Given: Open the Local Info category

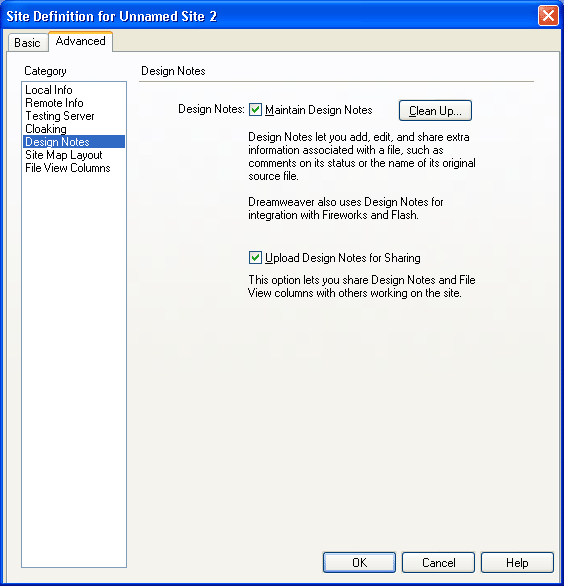Looking at the screenshot, I should (x=49, y=90).
